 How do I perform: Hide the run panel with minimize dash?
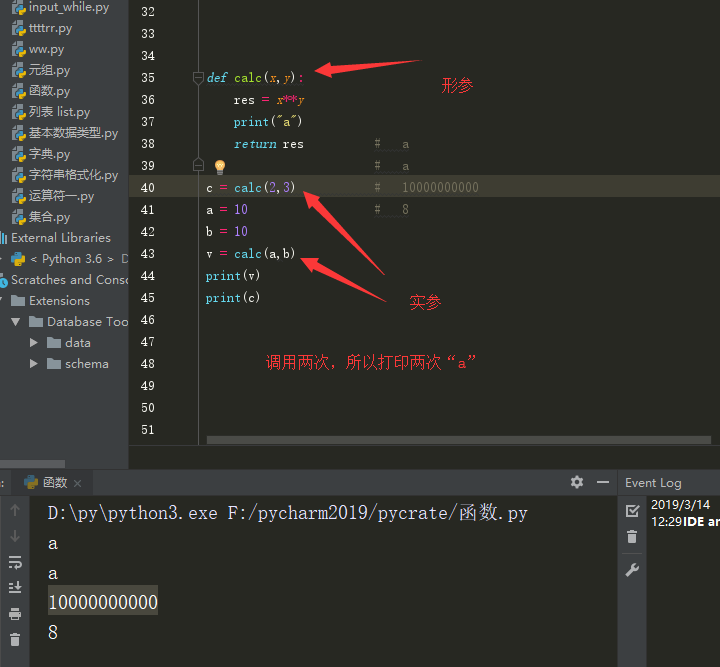pyautogui.click(x=603, y=482)
